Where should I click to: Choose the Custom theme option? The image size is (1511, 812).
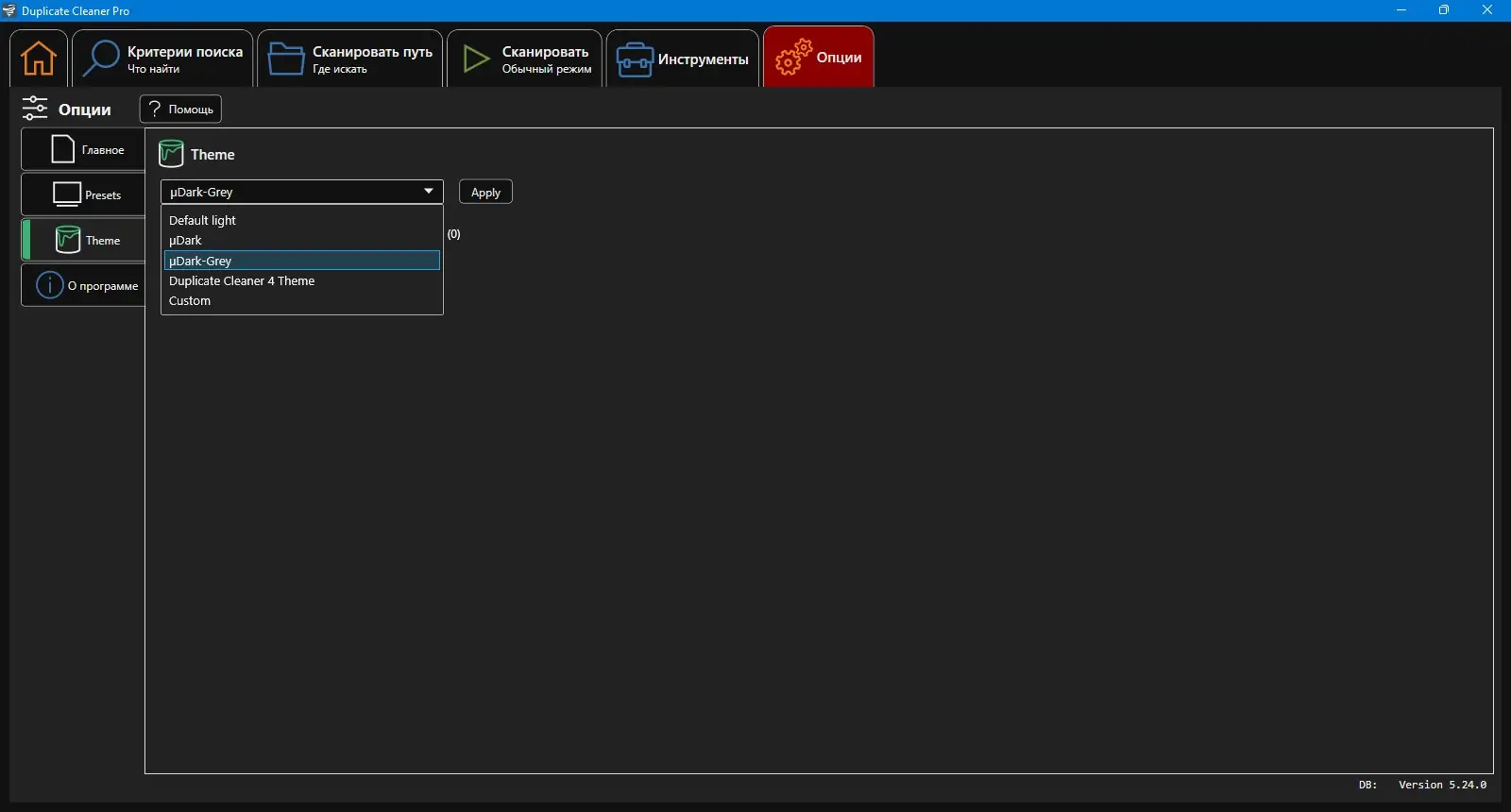[302, 300]
